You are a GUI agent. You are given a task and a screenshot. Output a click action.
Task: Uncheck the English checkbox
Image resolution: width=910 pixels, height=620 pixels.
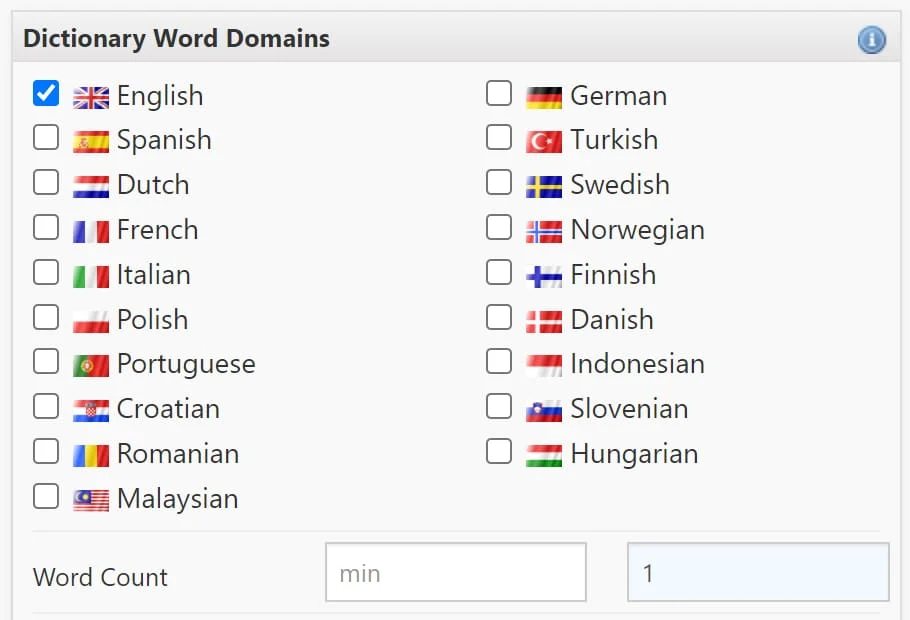(x=46, y=93)
